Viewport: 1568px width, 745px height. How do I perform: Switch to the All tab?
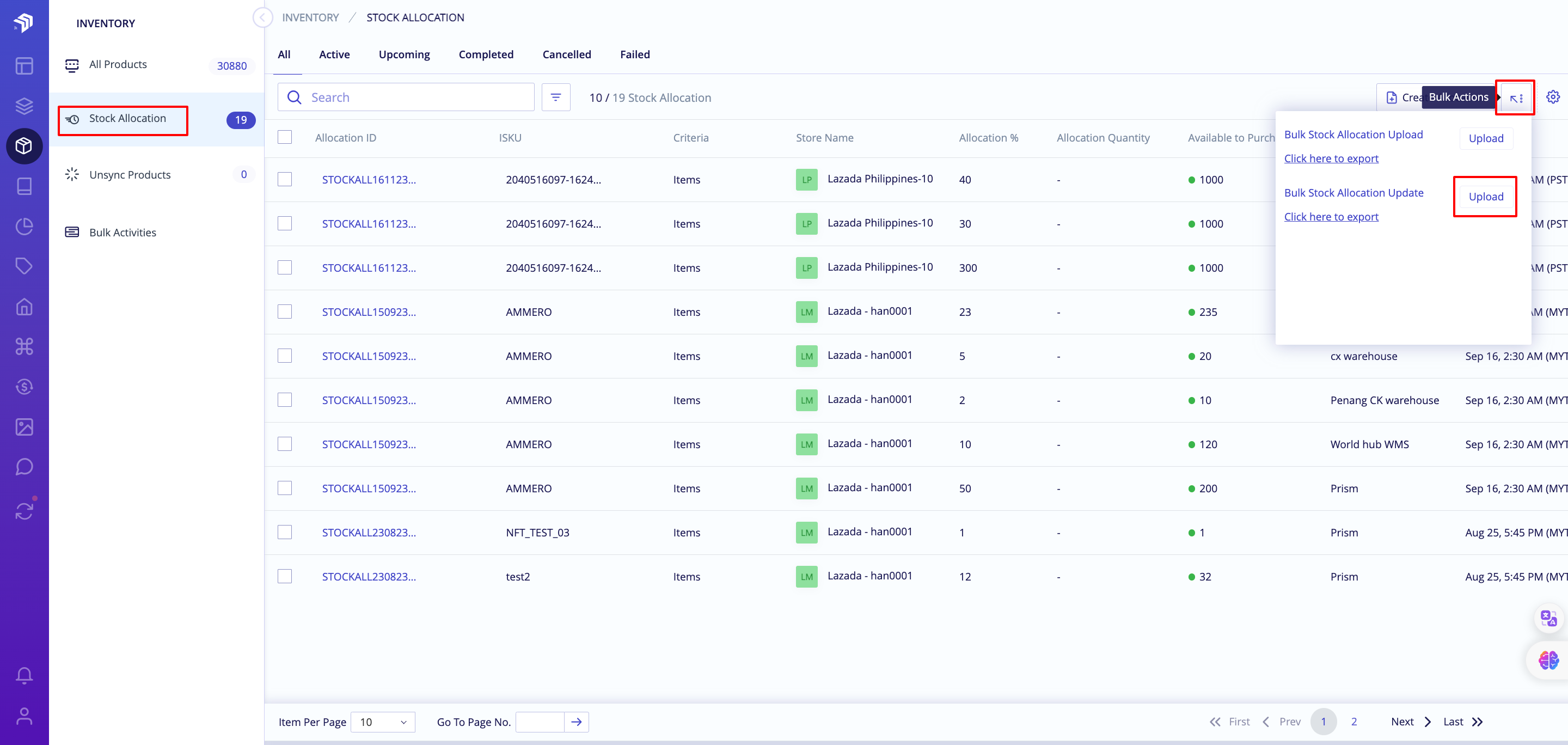click(x=284, y=54)
